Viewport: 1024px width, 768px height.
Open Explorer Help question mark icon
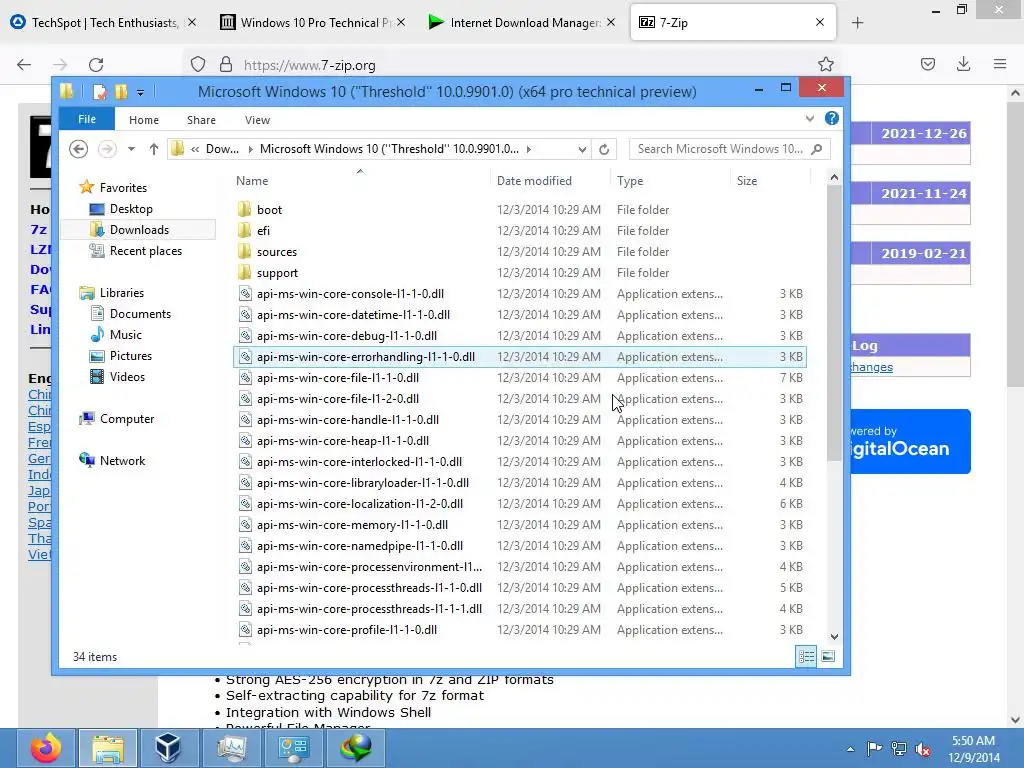click(x=831, y=118)
